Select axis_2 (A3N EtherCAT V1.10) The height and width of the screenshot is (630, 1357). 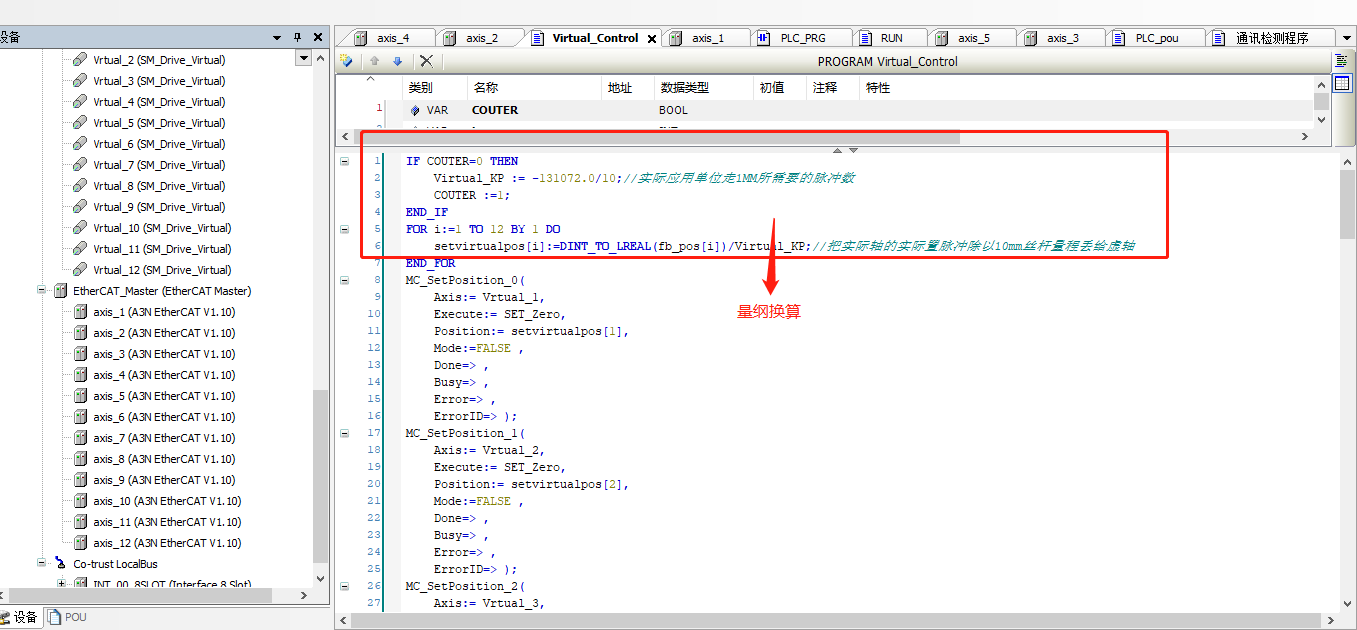pos(164,333)
